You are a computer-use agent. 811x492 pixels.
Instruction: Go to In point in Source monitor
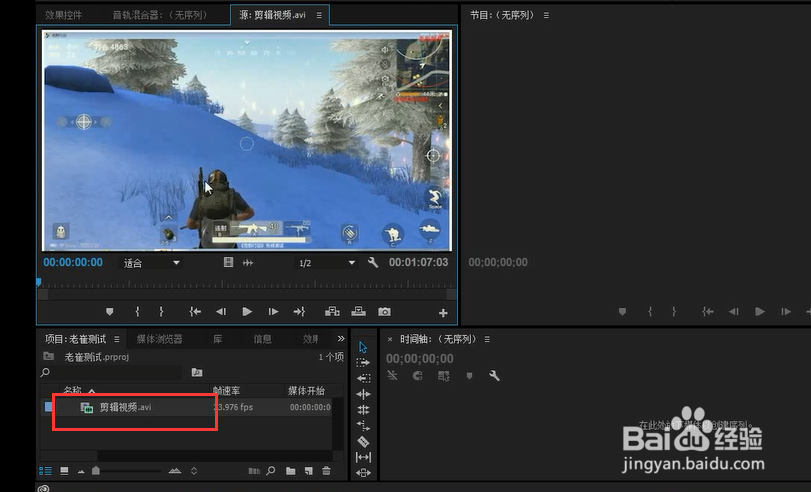[195, 311]
